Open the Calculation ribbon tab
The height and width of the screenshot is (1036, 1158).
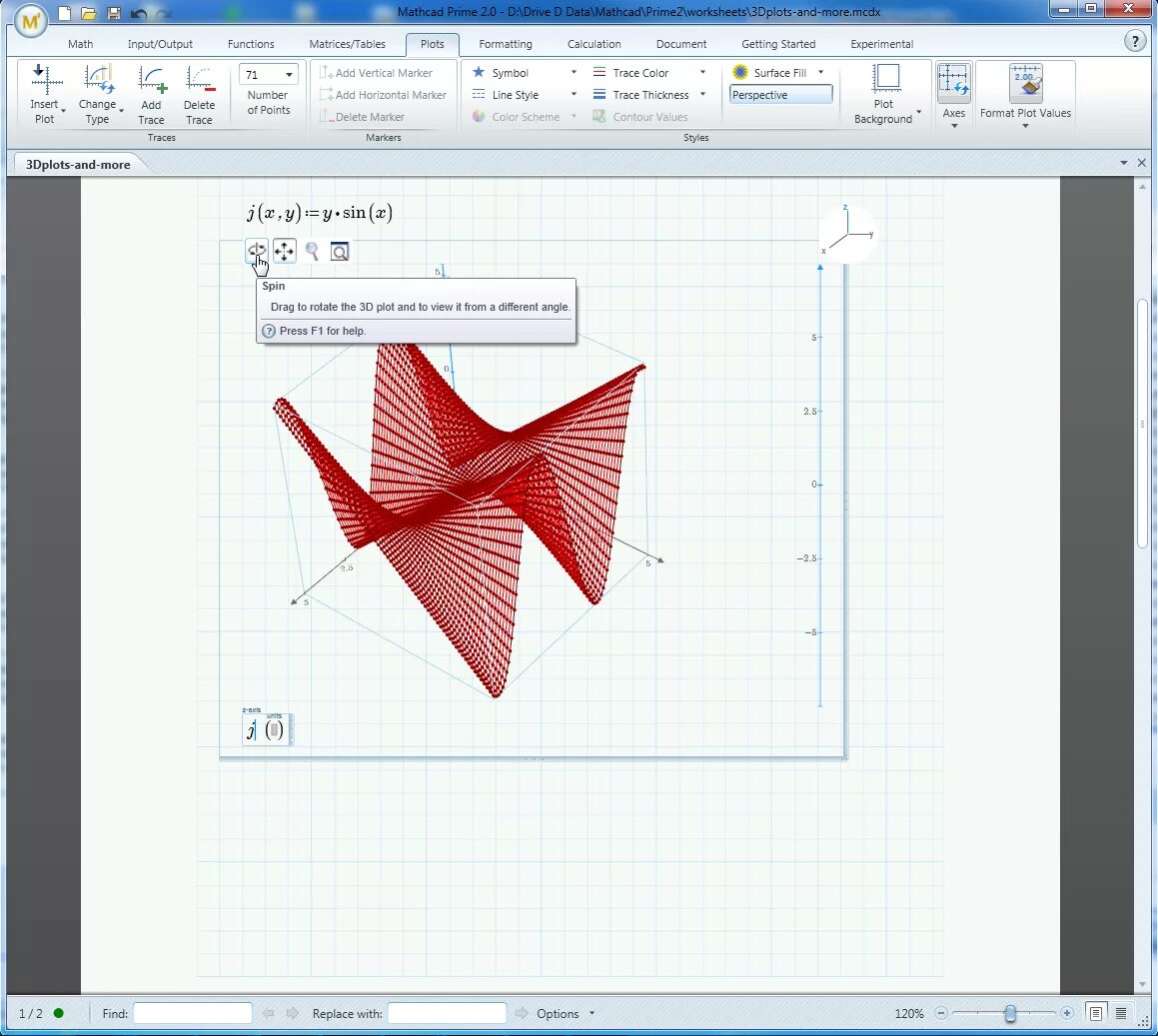tap(593, 44)
